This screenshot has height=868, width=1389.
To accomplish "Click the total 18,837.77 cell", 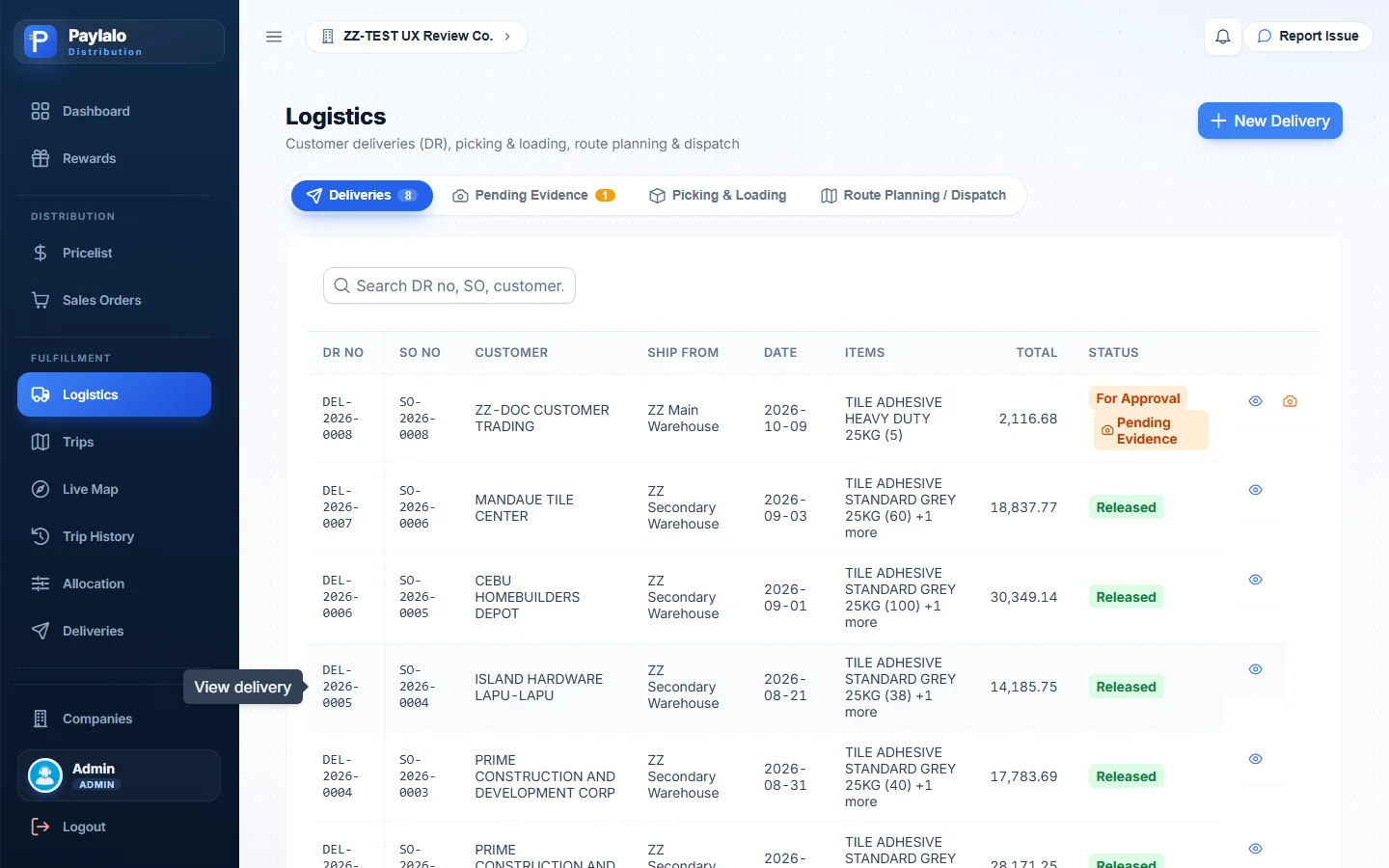I will 1023,507.
